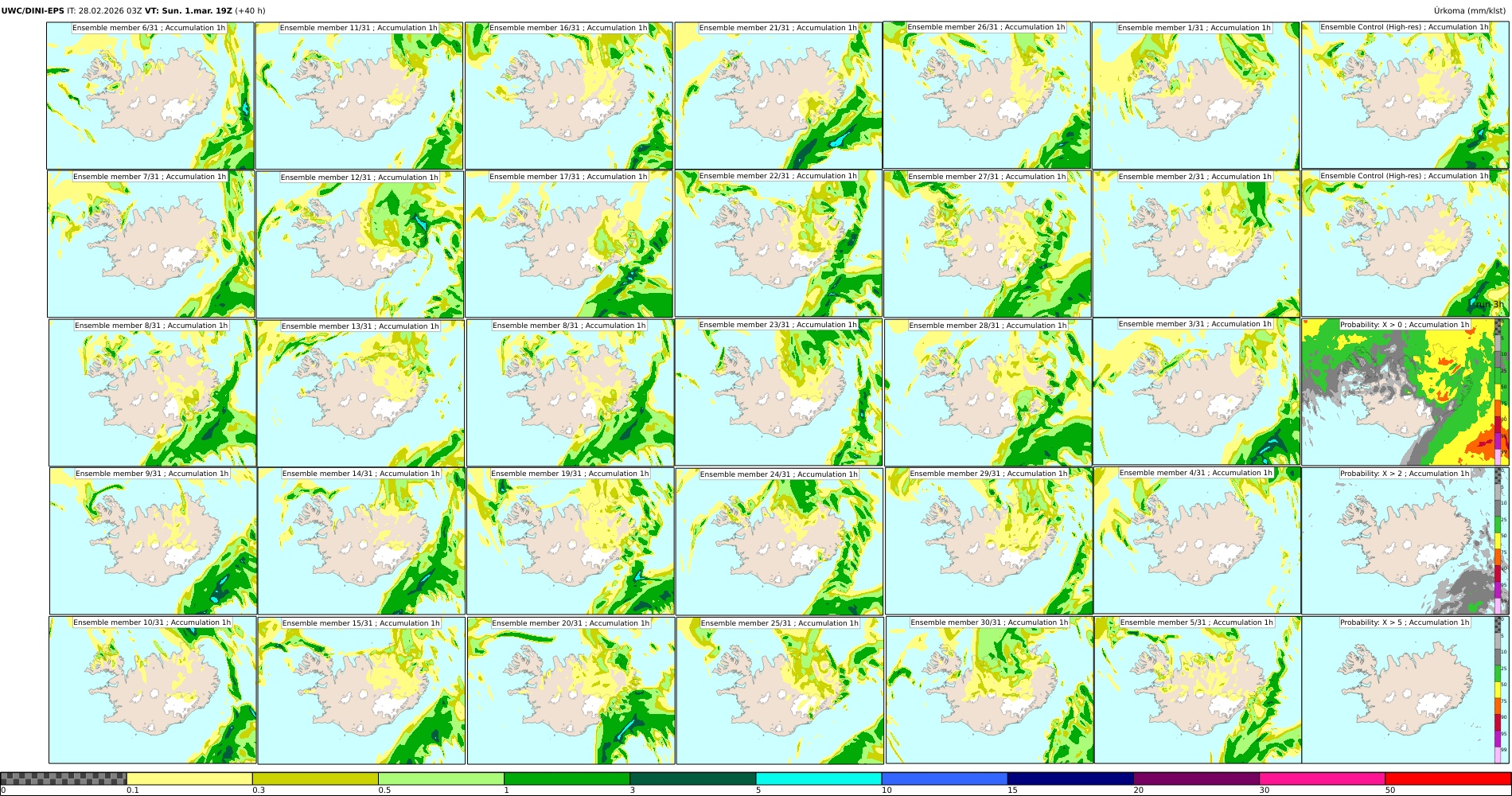
Task: Open the Ensemble member 9/31 map
Action: coord(154,541)
